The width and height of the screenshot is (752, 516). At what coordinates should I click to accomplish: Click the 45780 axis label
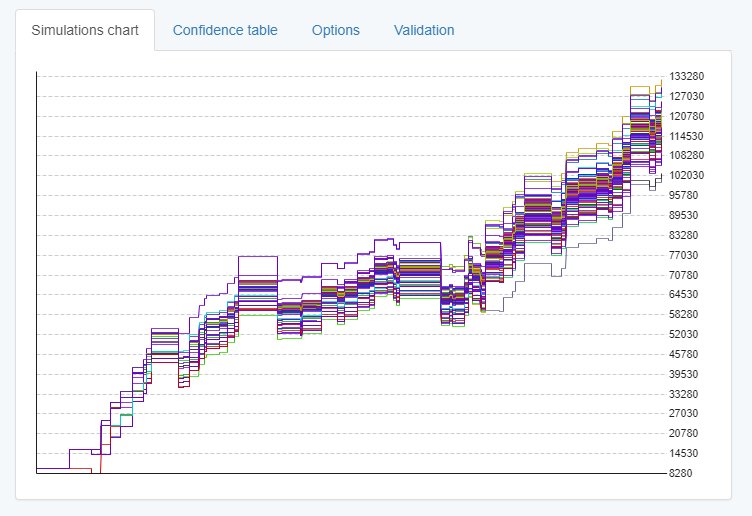[684, 354]
